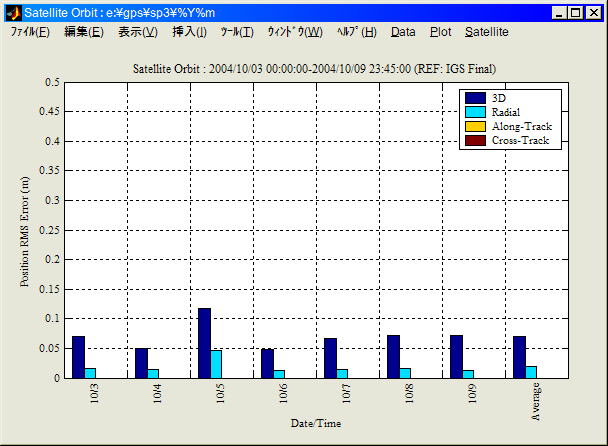Open the ツール(T) menu

click(x=237, y=32)
